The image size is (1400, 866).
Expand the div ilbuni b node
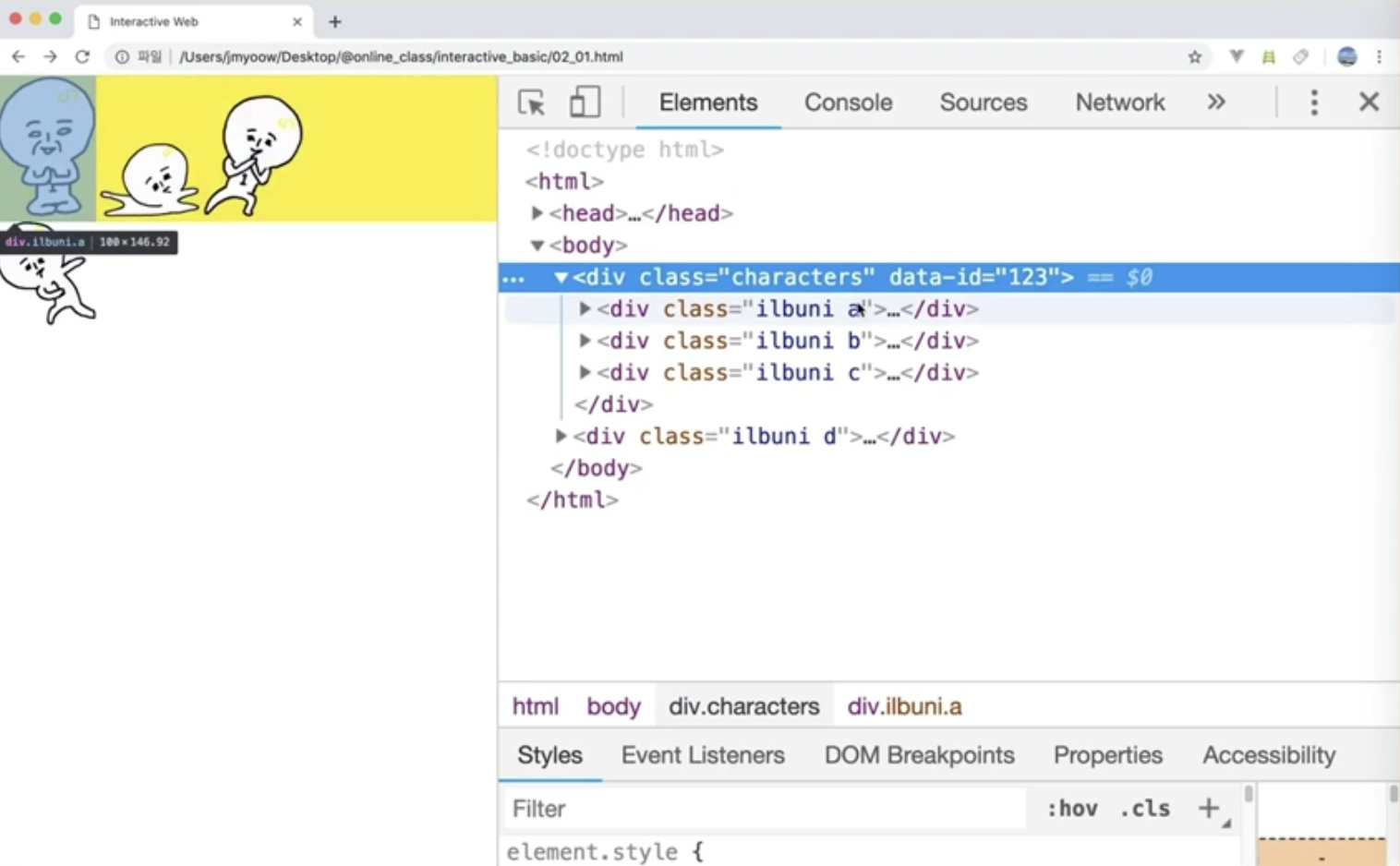(585, 341)
